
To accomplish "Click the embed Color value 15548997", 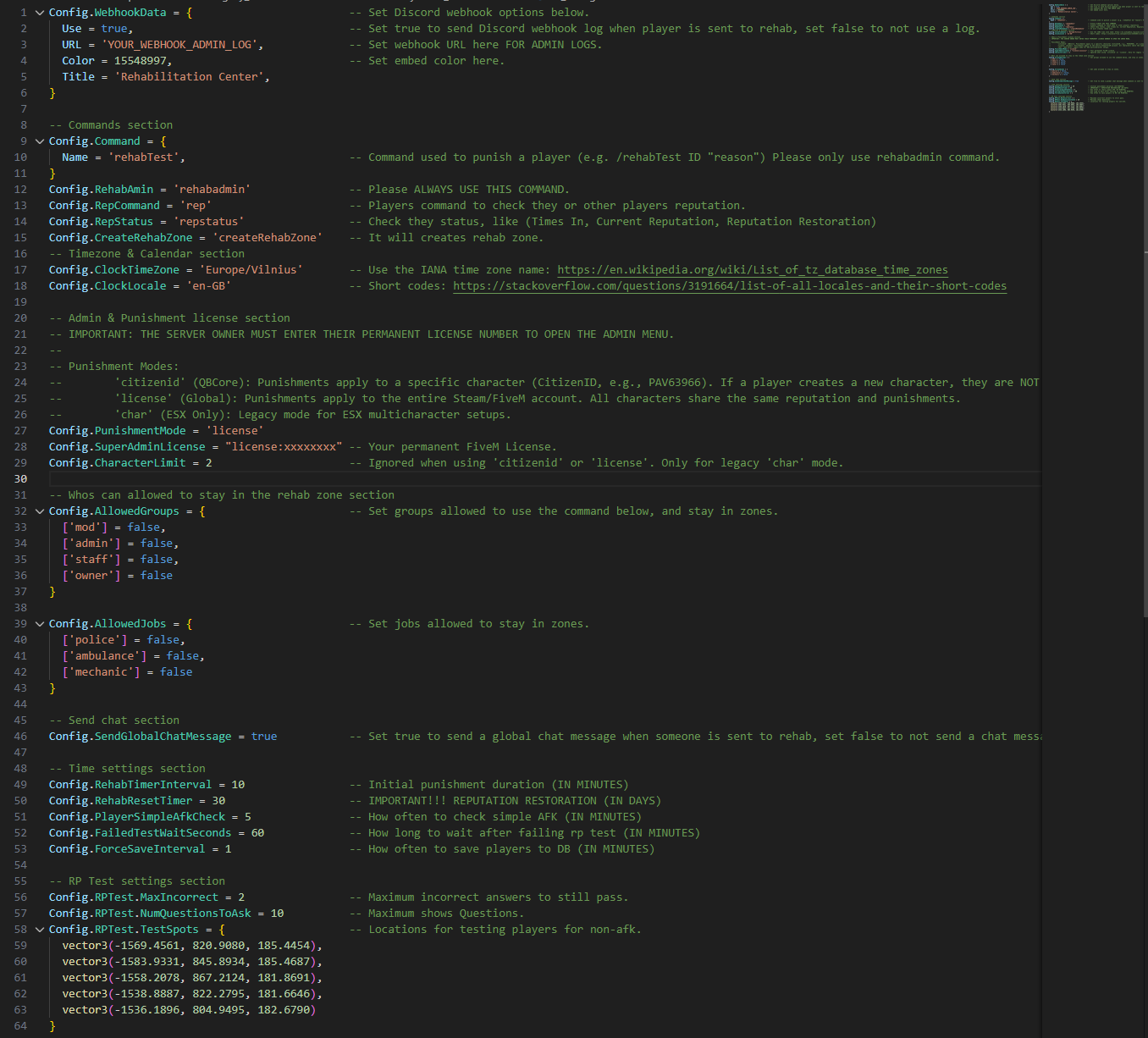I will click(140, 61).
